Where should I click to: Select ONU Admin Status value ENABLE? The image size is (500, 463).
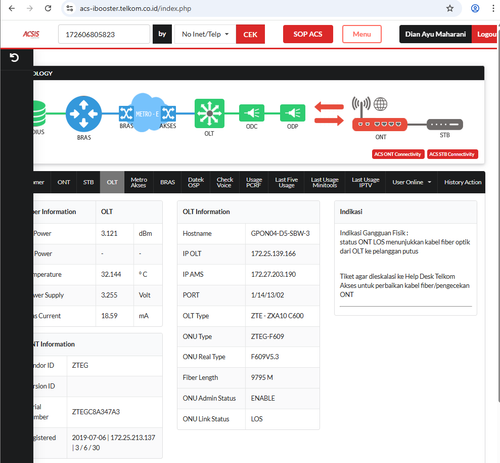point(263,398)
